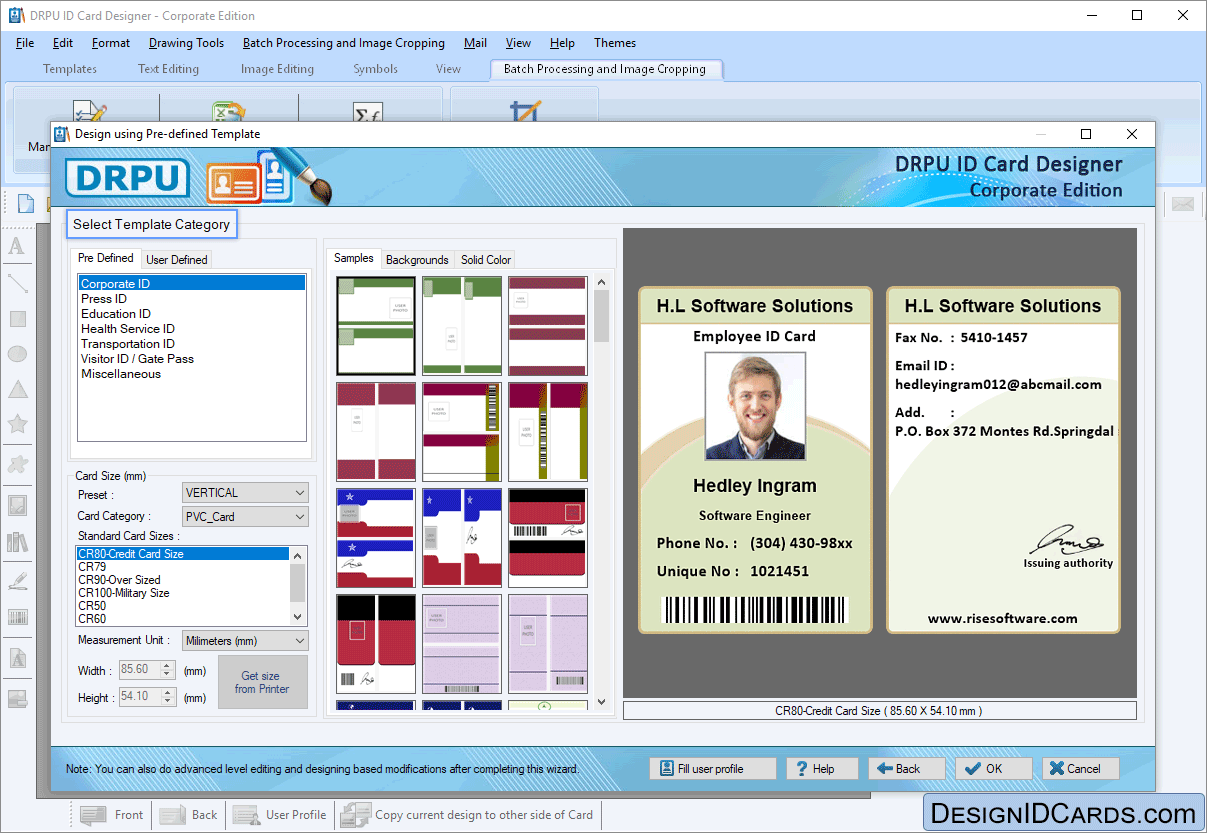Select the Samples tab
This screenshot has width=1207, height=833.
click(x=354, y=258)
